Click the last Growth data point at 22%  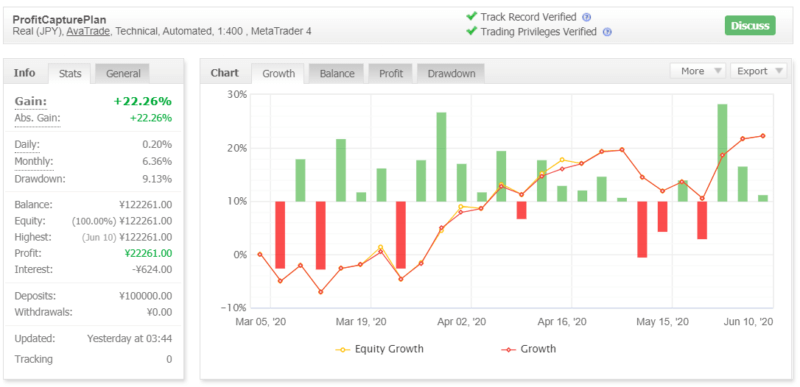[x=763, y=136]
